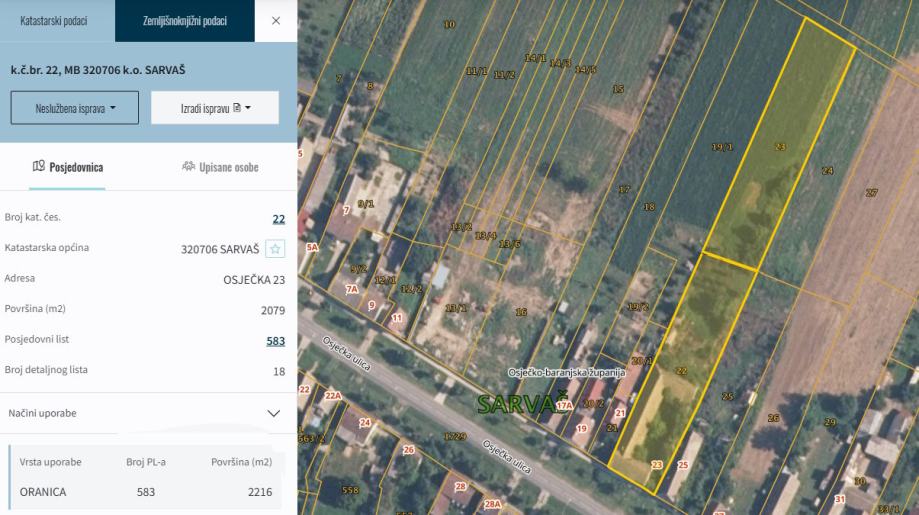Click usage area value 2216
This screenshot has height=515, width=919.
point(260,492)
